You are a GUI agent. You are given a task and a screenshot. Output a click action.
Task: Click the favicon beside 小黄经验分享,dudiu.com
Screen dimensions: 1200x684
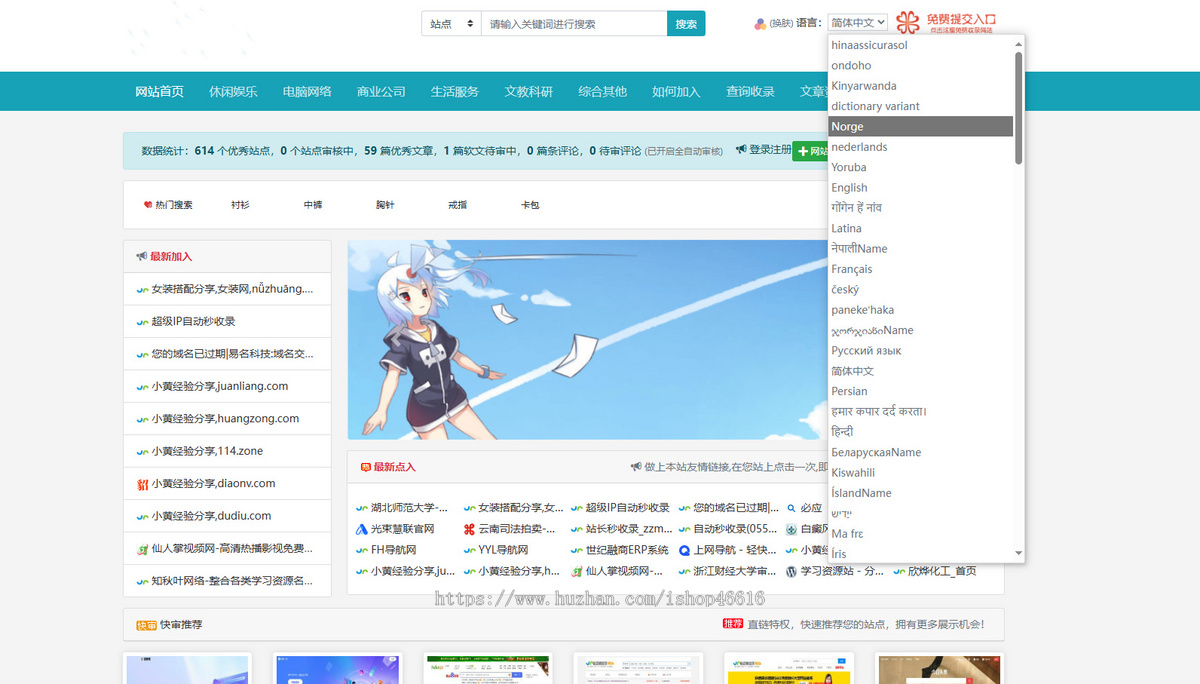pyautogui.click(x=143, y=516)
